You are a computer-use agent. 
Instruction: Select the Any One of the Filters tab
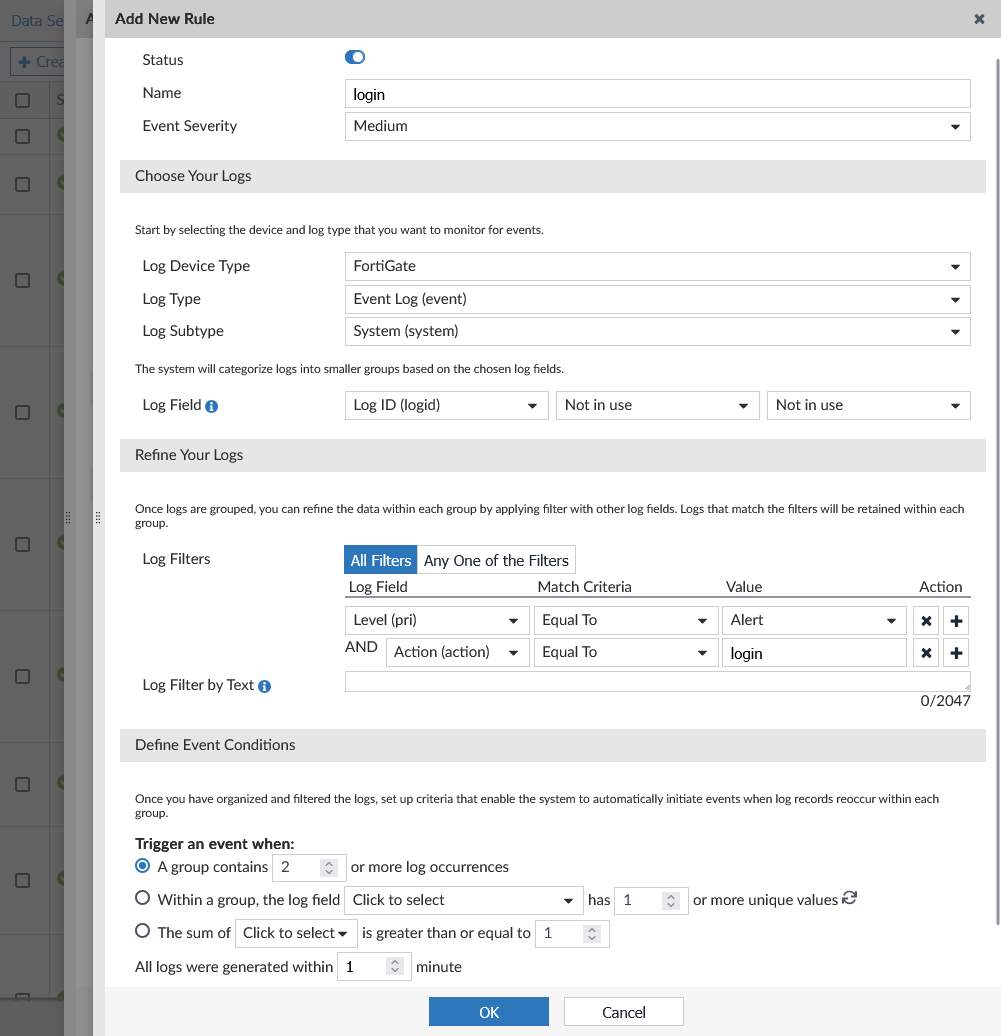point(496,560)
